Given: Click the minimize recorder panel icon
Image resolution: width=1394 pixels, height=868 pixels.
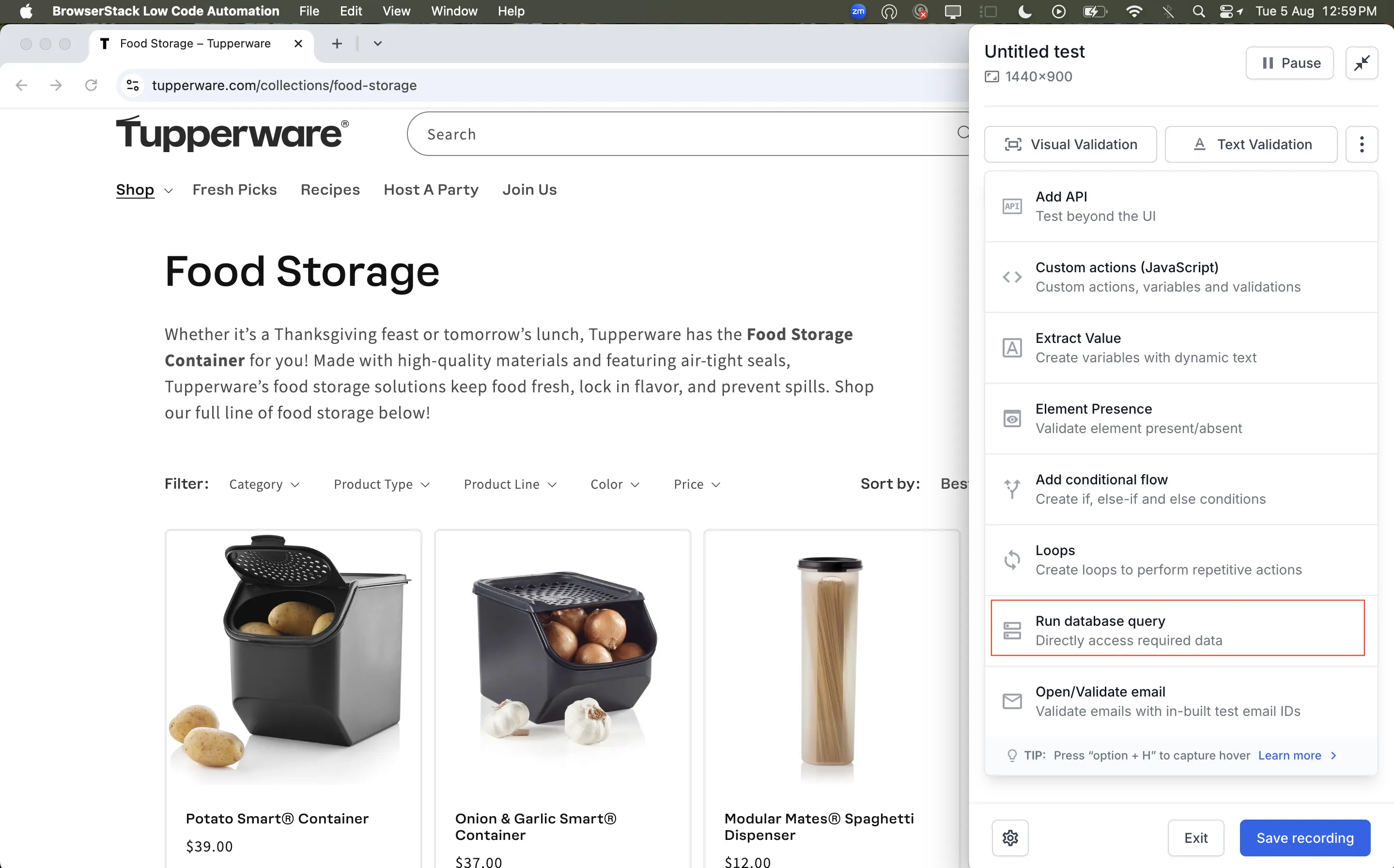Looking at the screenshot, I should tap(1361, 62).
